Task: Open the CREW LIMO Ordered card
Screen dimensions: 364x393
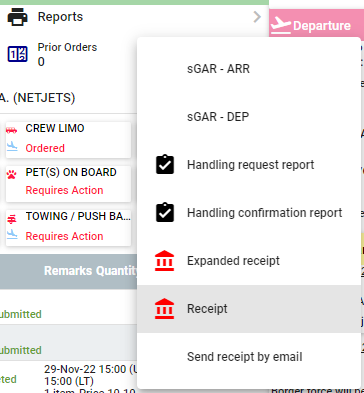Action: [68, 140]
